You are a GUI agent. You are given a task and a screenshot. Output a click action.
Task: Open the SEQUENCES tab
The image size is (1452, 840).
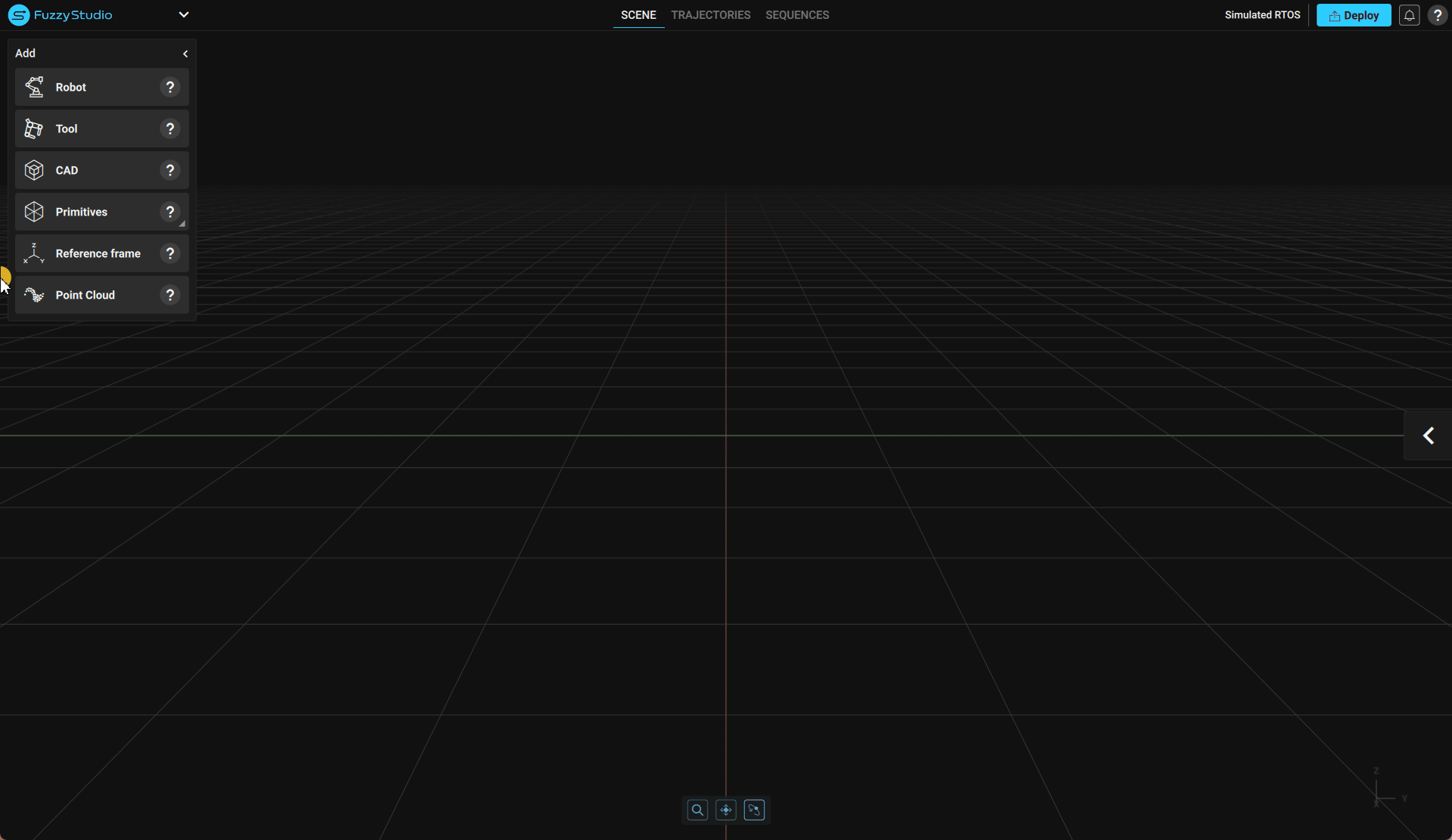pos(796,14)
